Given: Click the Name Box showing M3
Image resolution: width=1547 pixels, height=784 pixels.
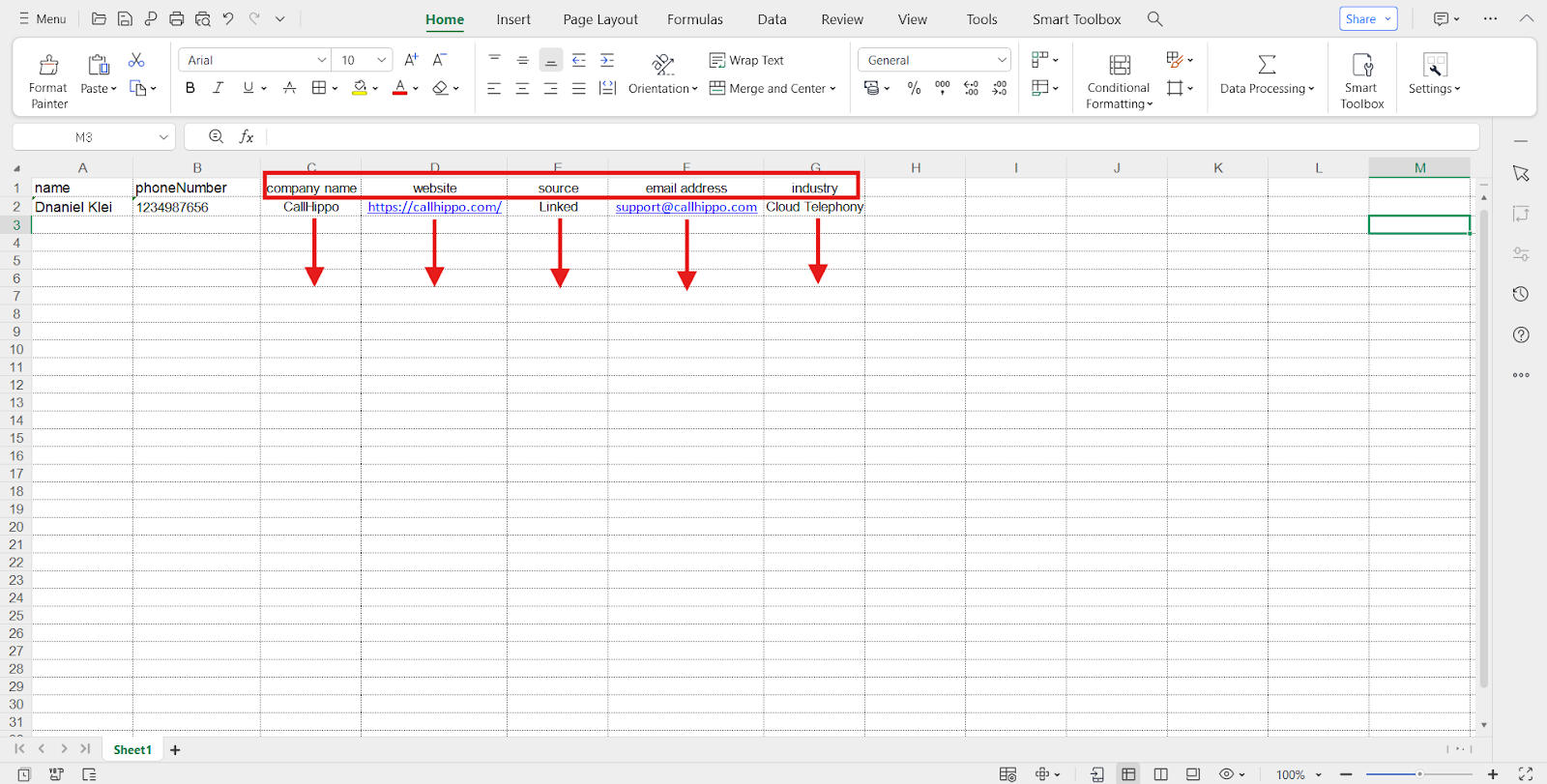Looking at the screenshot, I should pyautogui.click(x=93, y=136).
